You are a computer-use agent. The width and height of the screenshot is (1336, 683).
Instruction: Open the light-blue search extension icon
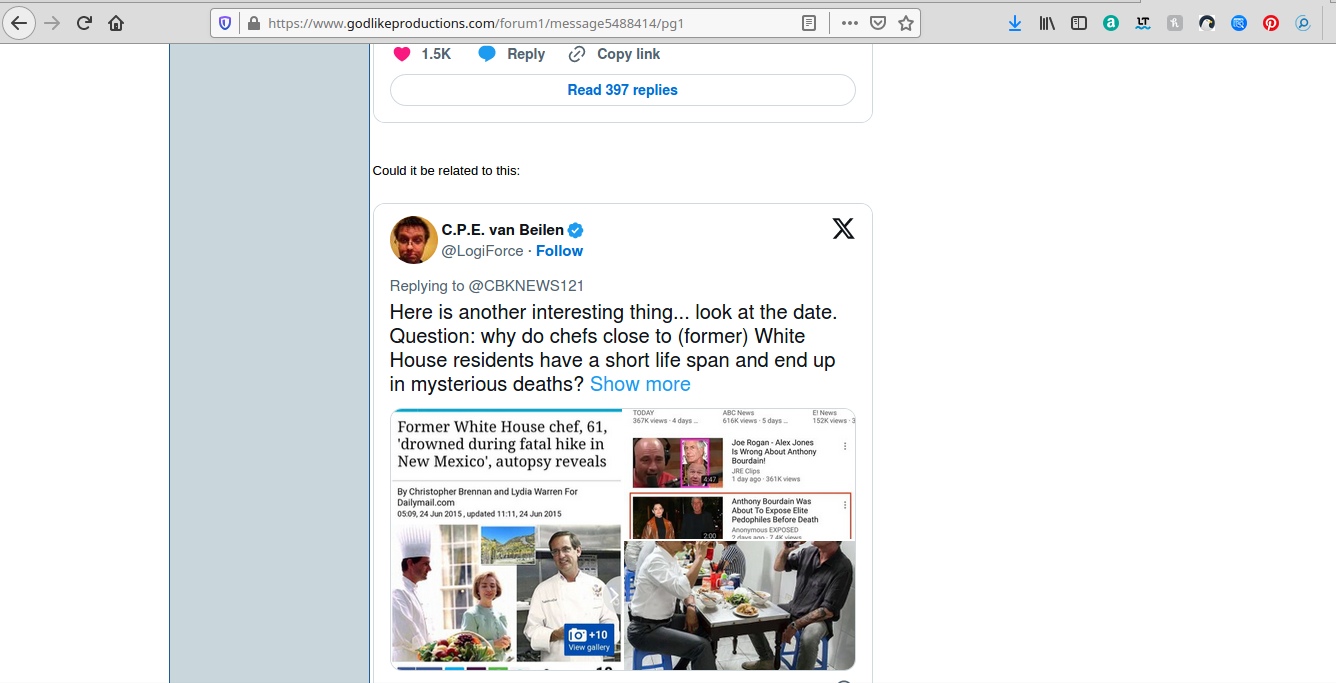1303,23
